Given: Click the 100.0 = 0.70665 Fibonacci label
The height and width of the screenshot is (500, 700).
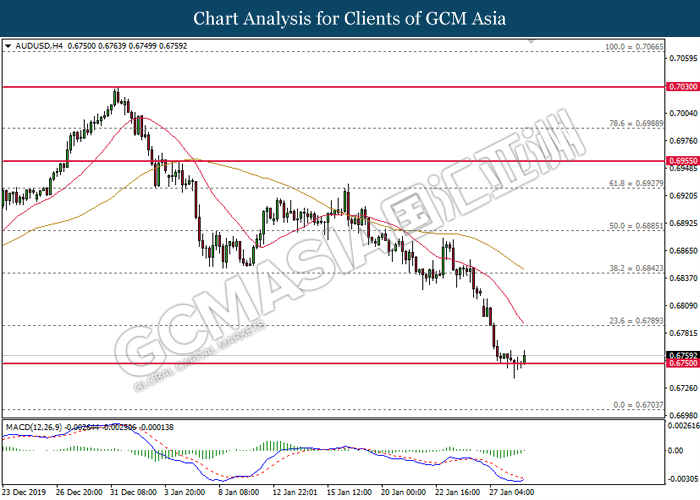Looking at the screenshot, I should pyautogui.click(x=634, y=47).
